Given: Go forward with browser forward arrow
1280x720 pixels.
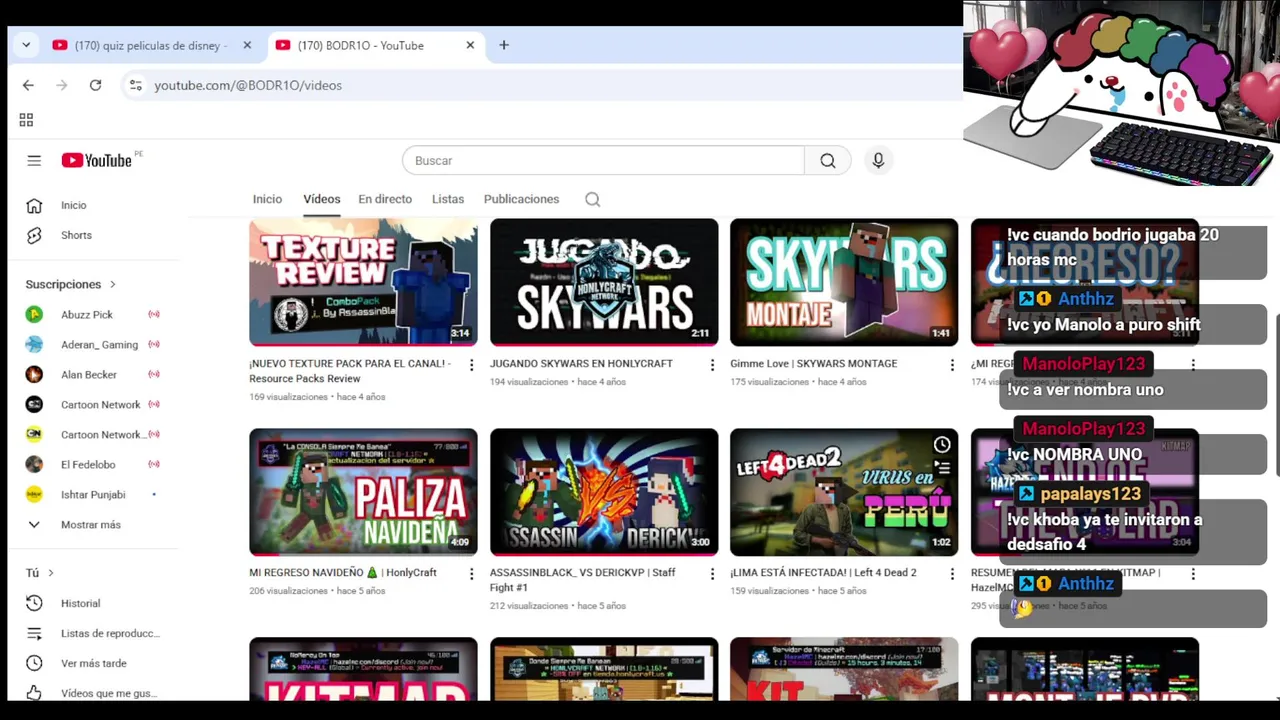Looking at the screenshot, I should coord(62,85).
